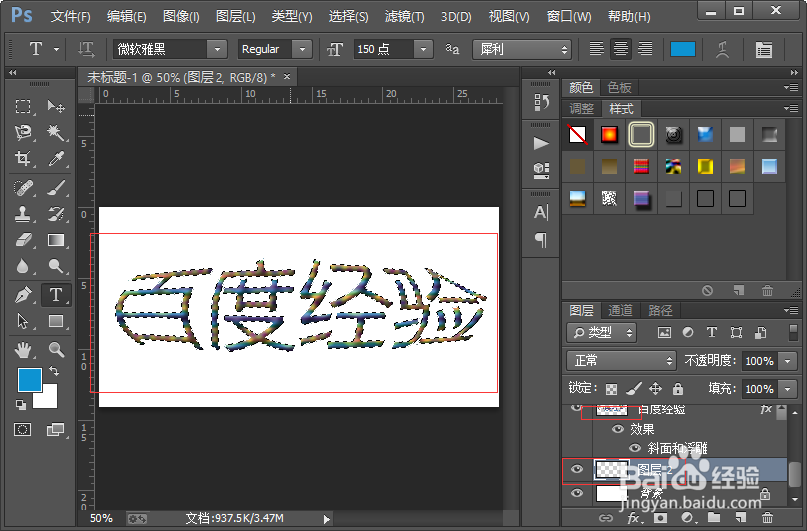Toggle text orientation icon
Image resolution: width=807 pixels, height=531 pixels.
point(86,49)
